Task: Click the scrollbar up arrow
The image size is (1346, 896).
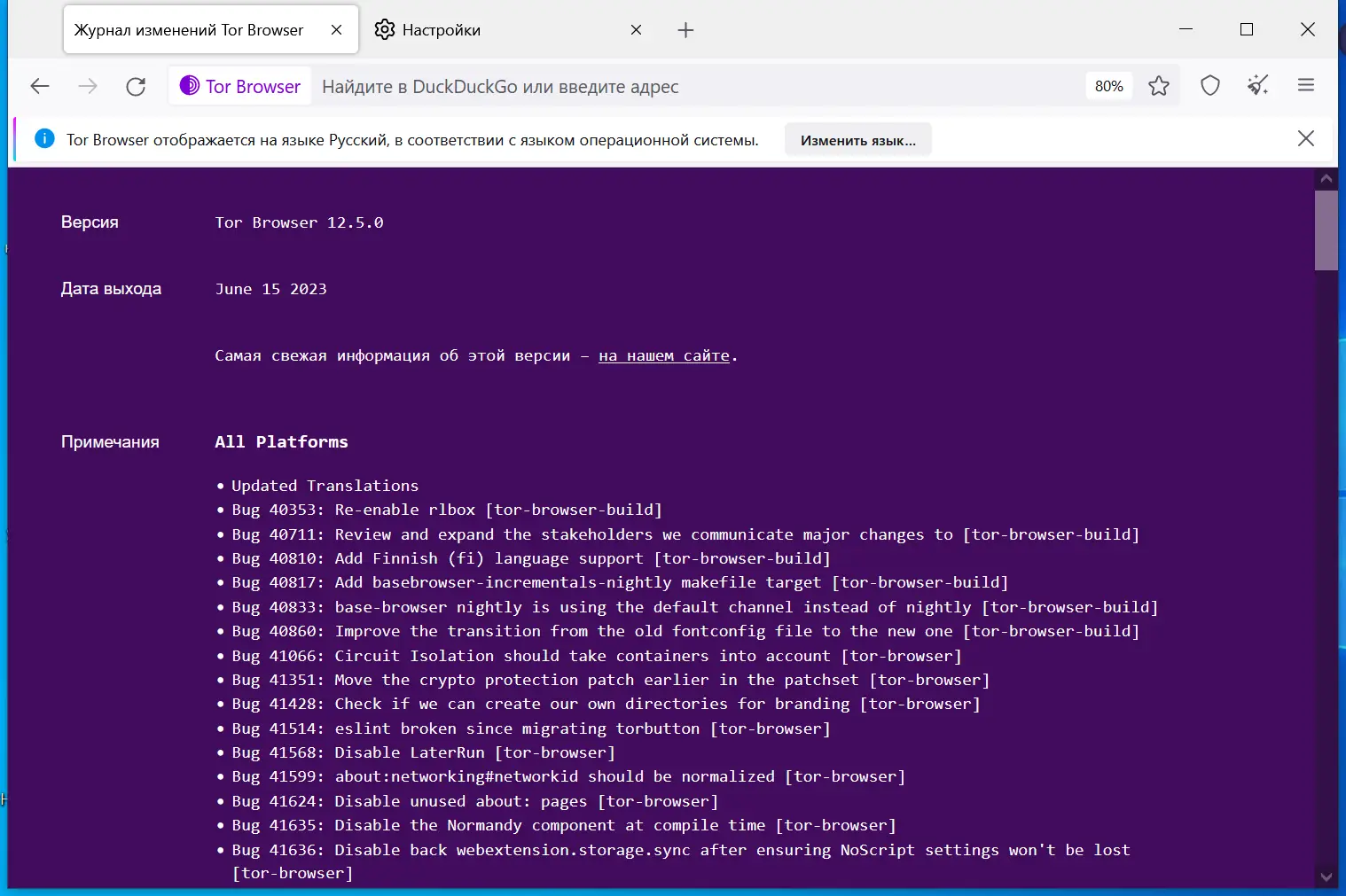Action: pos(1326,178)
